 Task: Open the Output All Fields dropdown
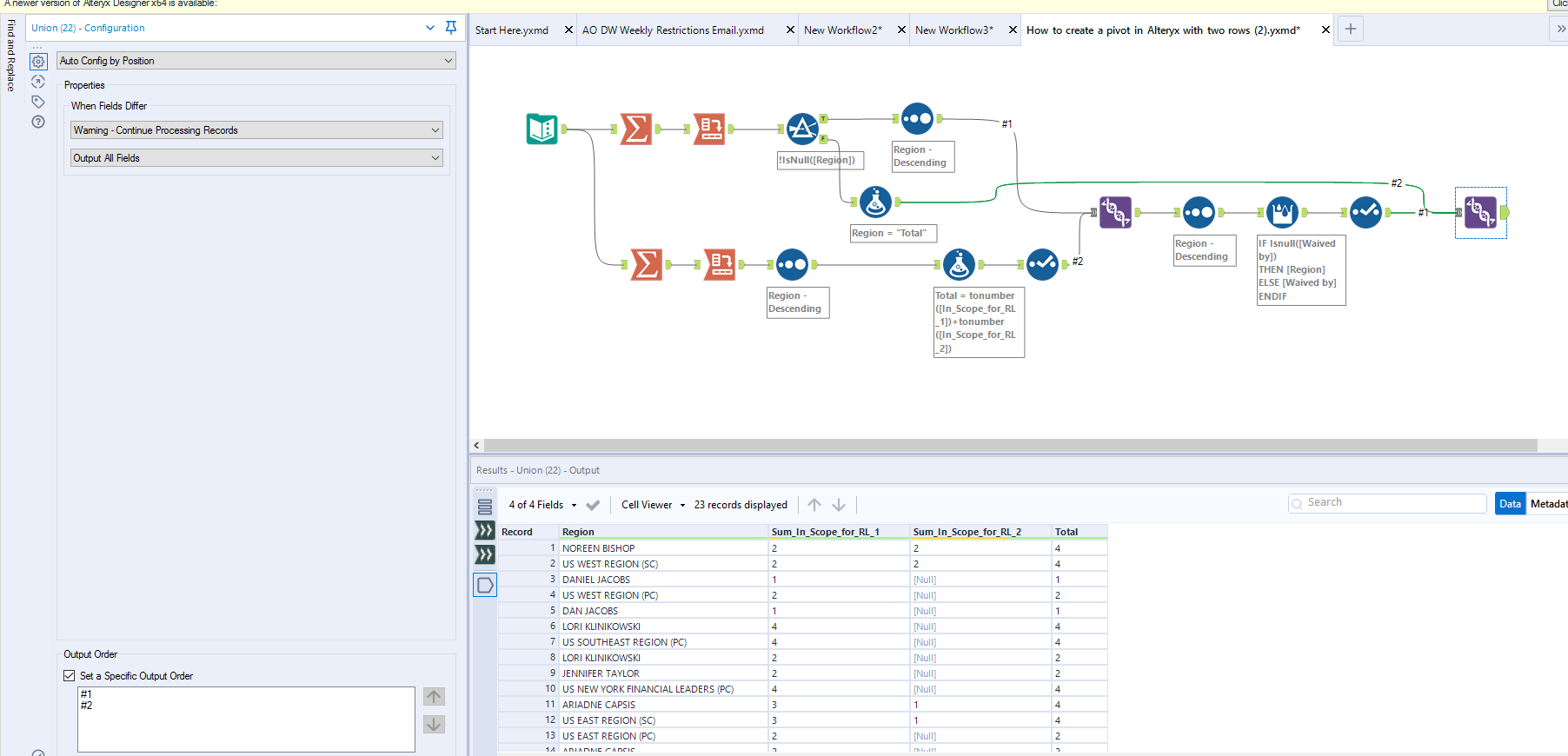pyautogui.click(x=256, y=158)
